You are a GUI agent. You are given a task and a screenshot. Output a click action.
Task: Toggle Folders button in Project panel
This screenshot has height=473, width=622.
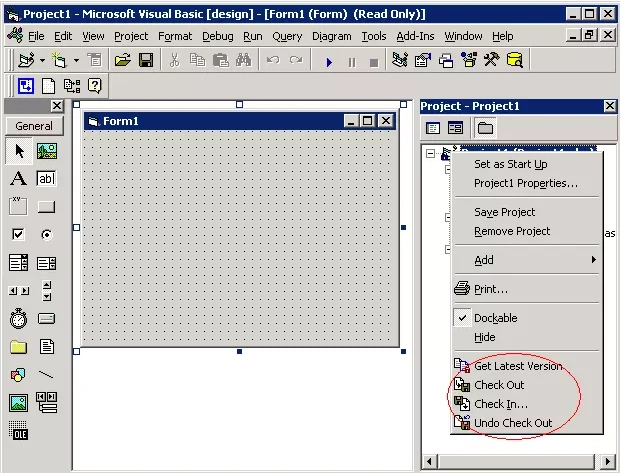[485, 129]
